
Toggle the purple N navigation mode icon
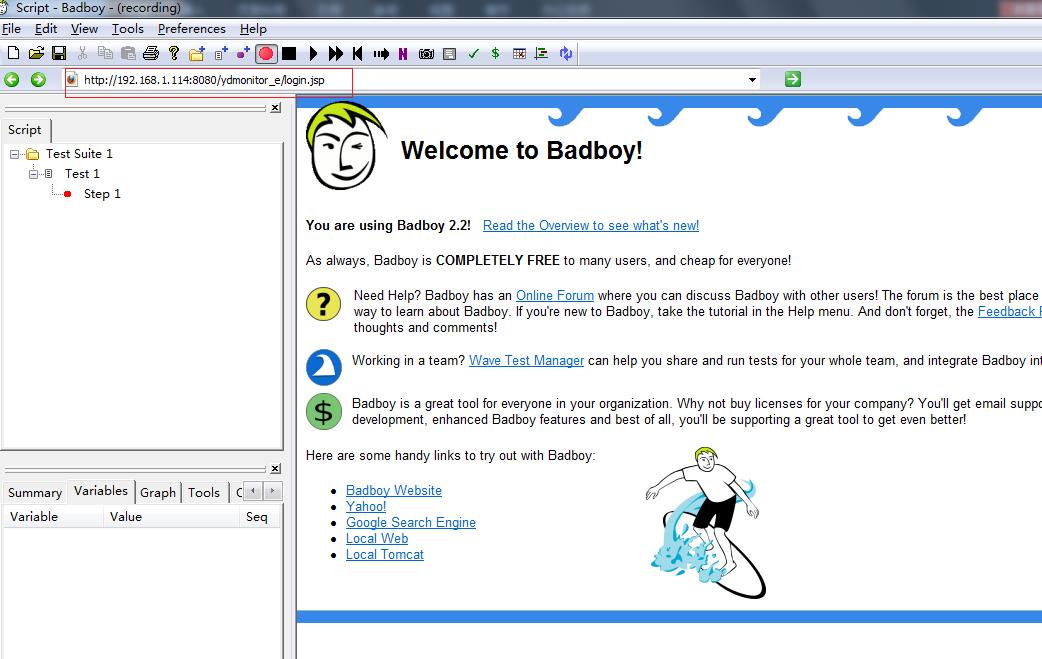pyautogui.click(x=403, y=53)
